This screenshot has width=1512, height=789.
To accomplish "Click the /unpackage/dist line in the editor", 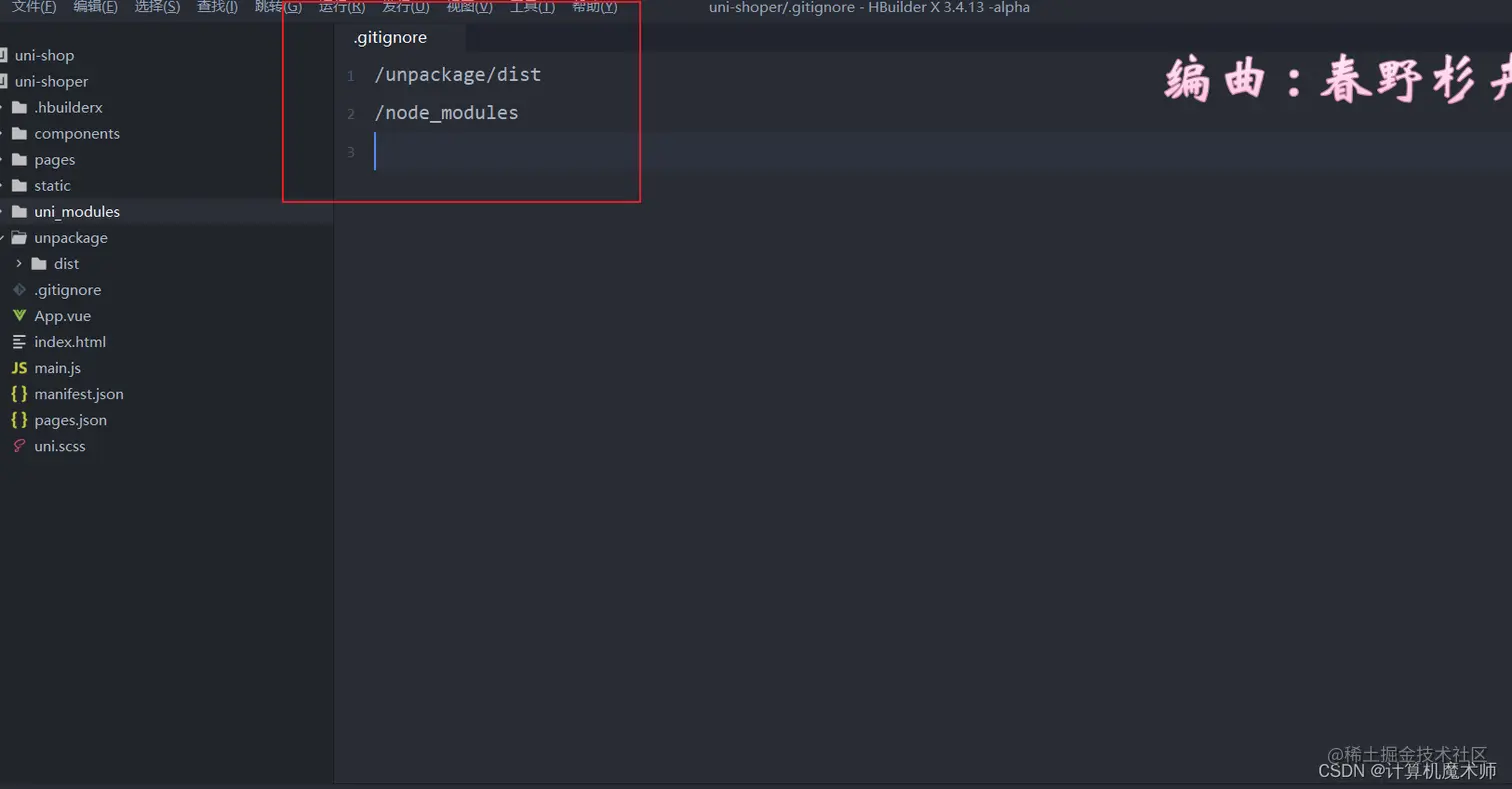I will [x=457, y=75].
